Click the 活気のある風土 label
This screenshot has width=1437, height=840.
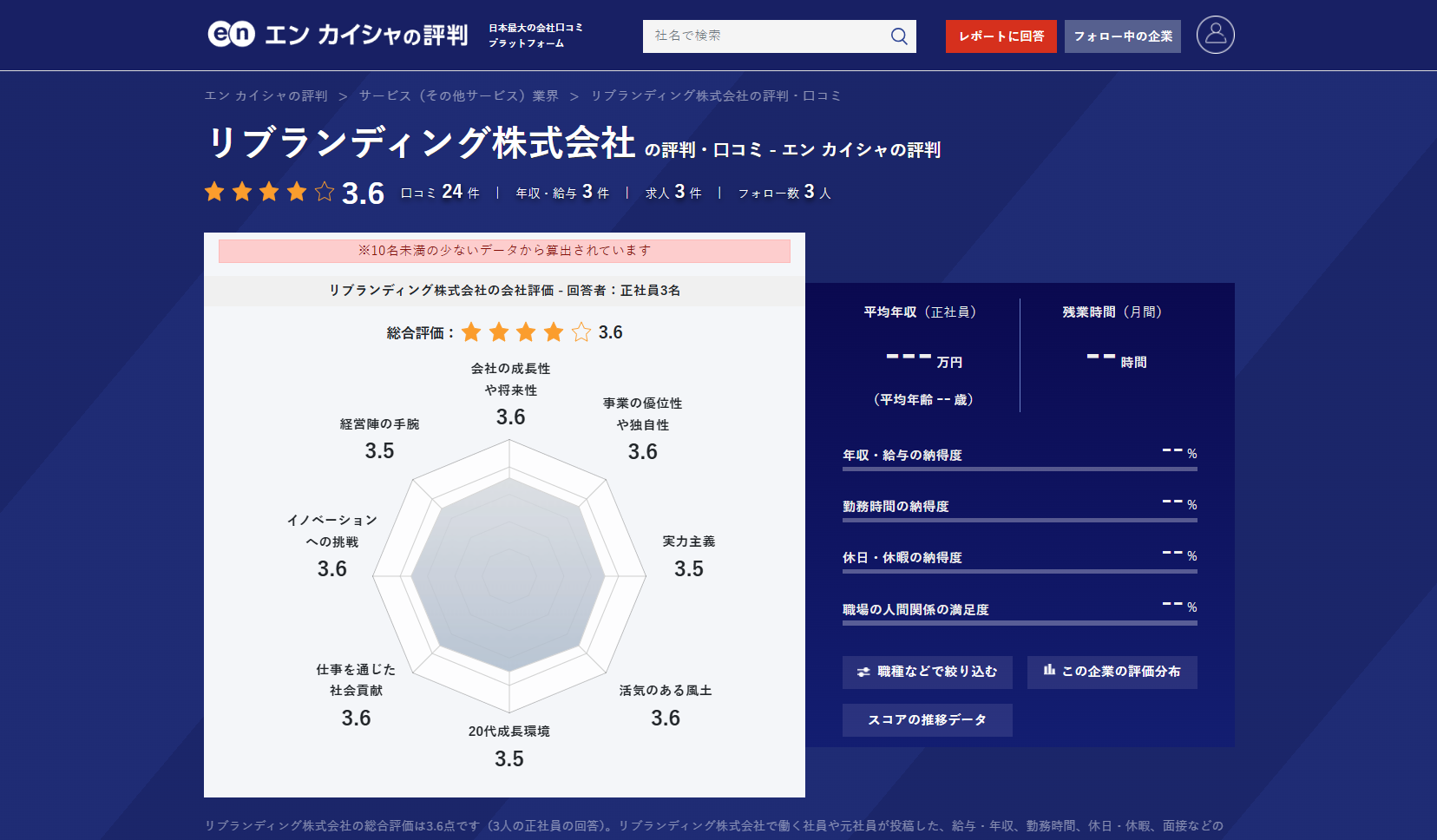click(x=666, y=691)
